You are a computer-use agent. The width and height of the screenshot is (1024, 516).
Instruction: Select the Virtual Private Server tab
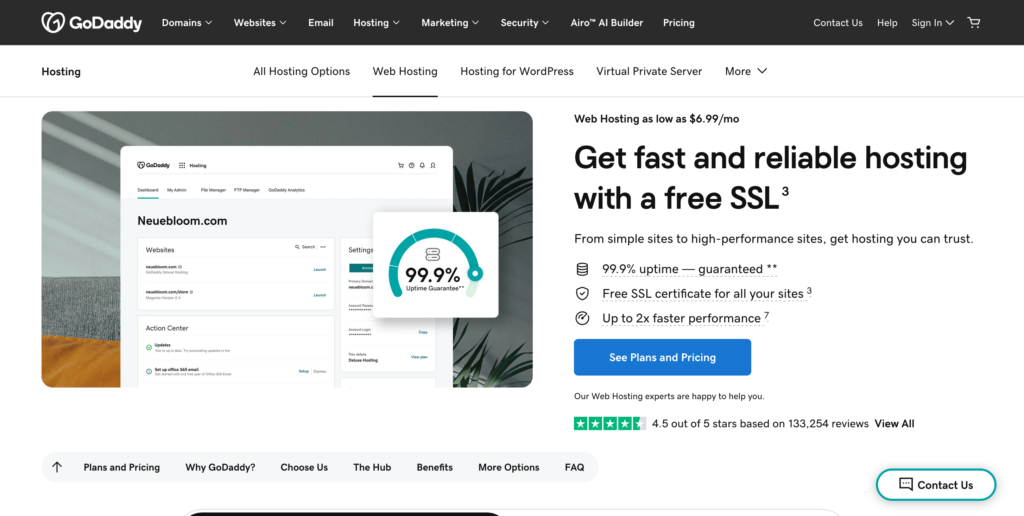point(649,71)
